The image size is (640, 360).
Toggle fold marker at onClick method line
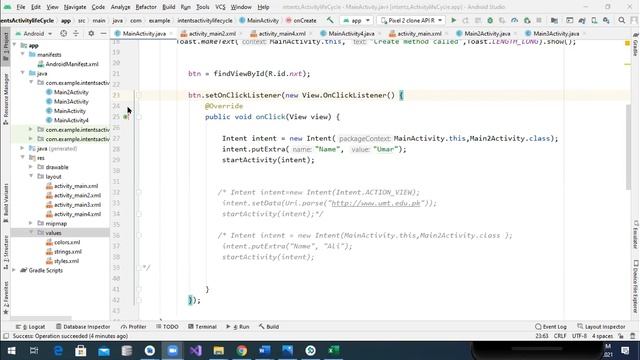[x=139, y=117]
